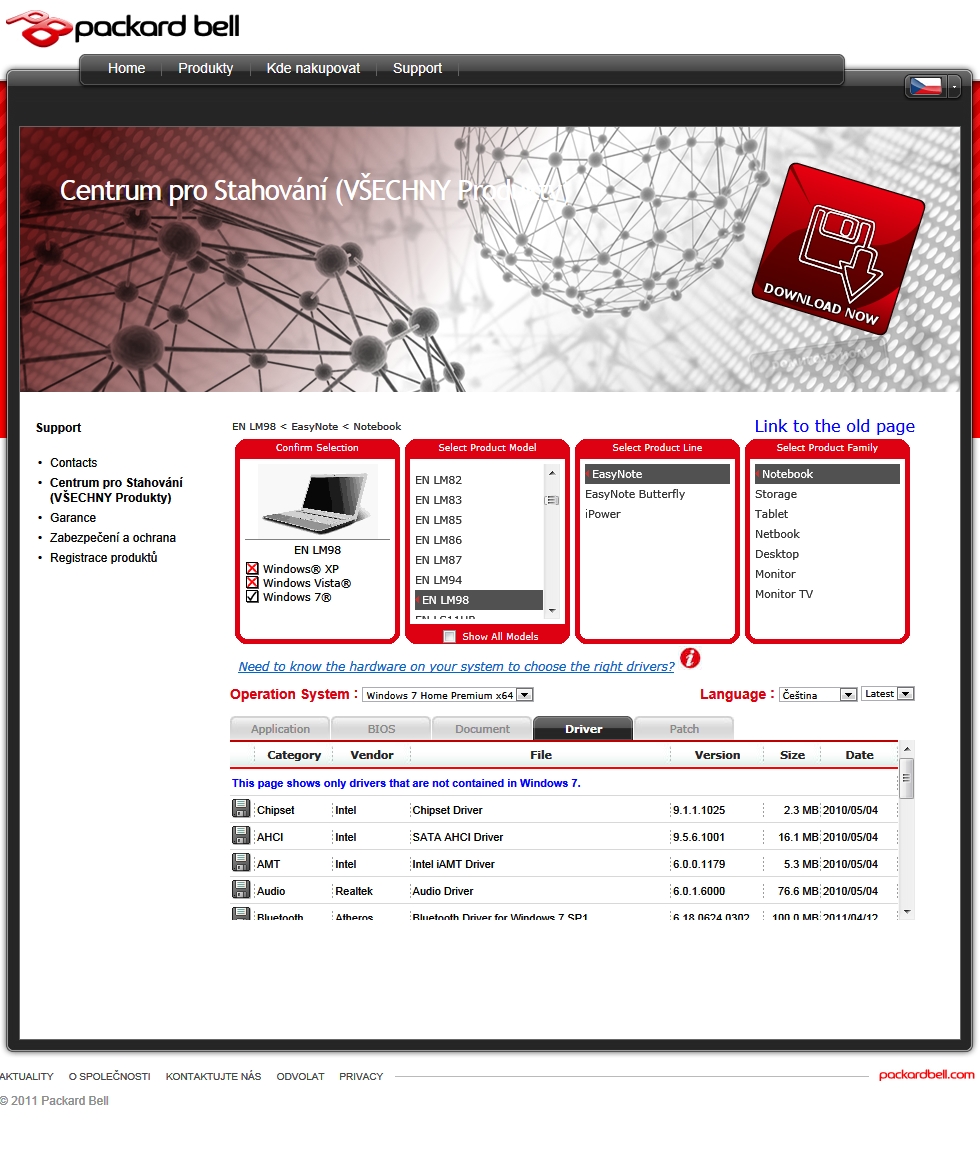Toggle the Windows 7 checkbox
This screenshot has width=980, height=1171.
(x=252, y=597)
